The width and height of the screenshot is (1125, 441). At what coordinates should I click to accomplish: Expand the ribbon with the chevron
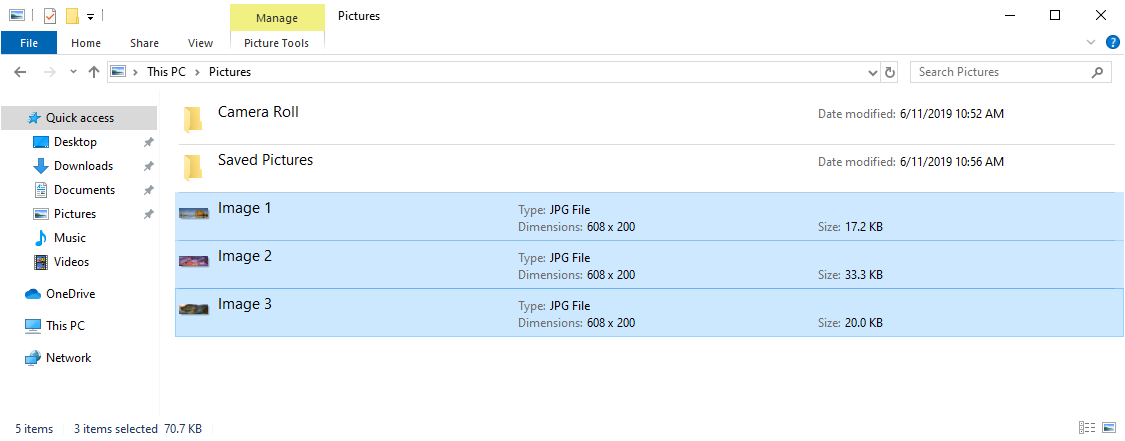1091,42
